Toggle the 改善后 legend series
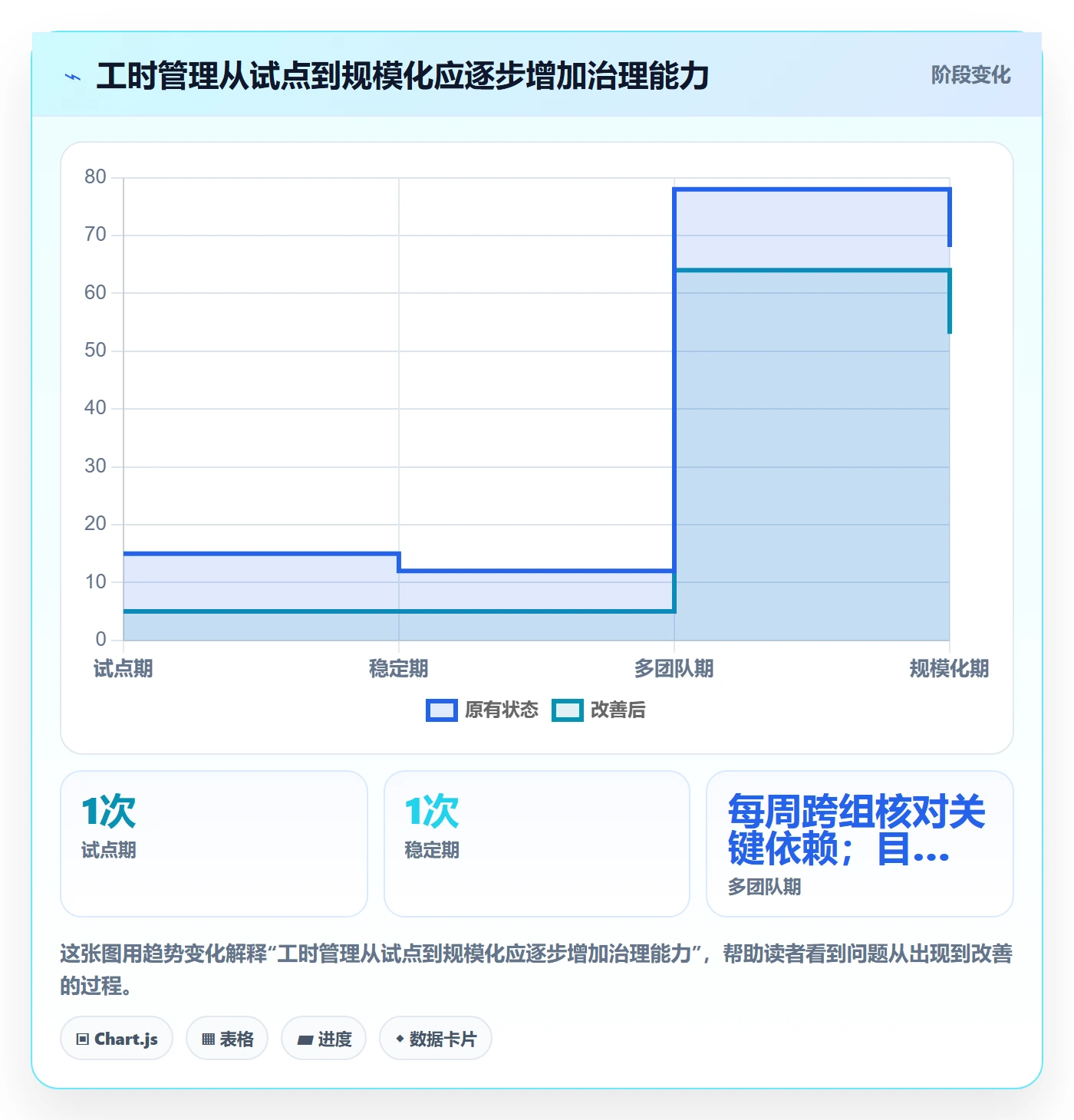Viewport: 1074px width, 1120px height. (x=598, y=710)
